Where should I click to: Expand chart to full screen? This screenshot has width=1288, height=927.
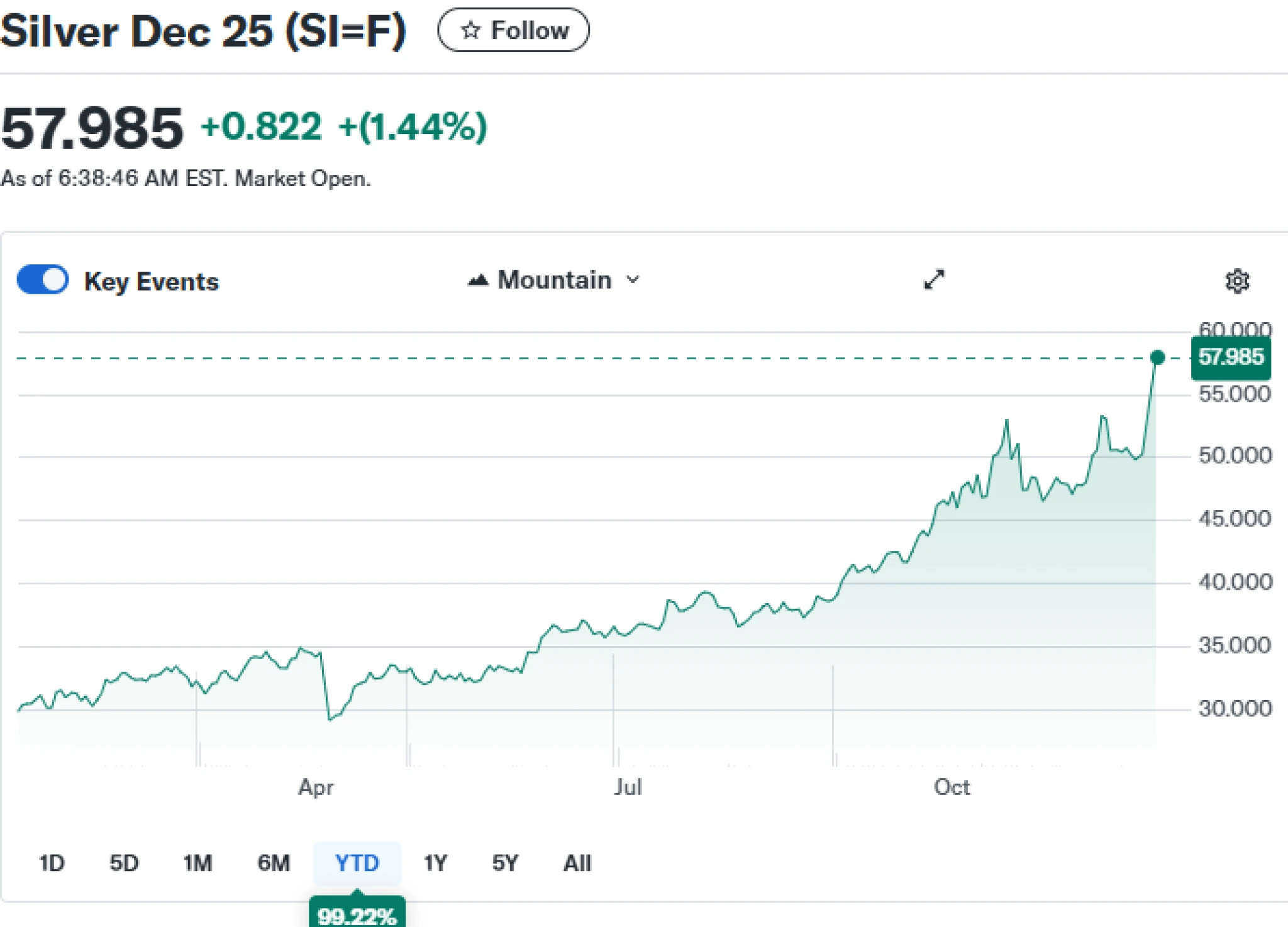[934, 279]
